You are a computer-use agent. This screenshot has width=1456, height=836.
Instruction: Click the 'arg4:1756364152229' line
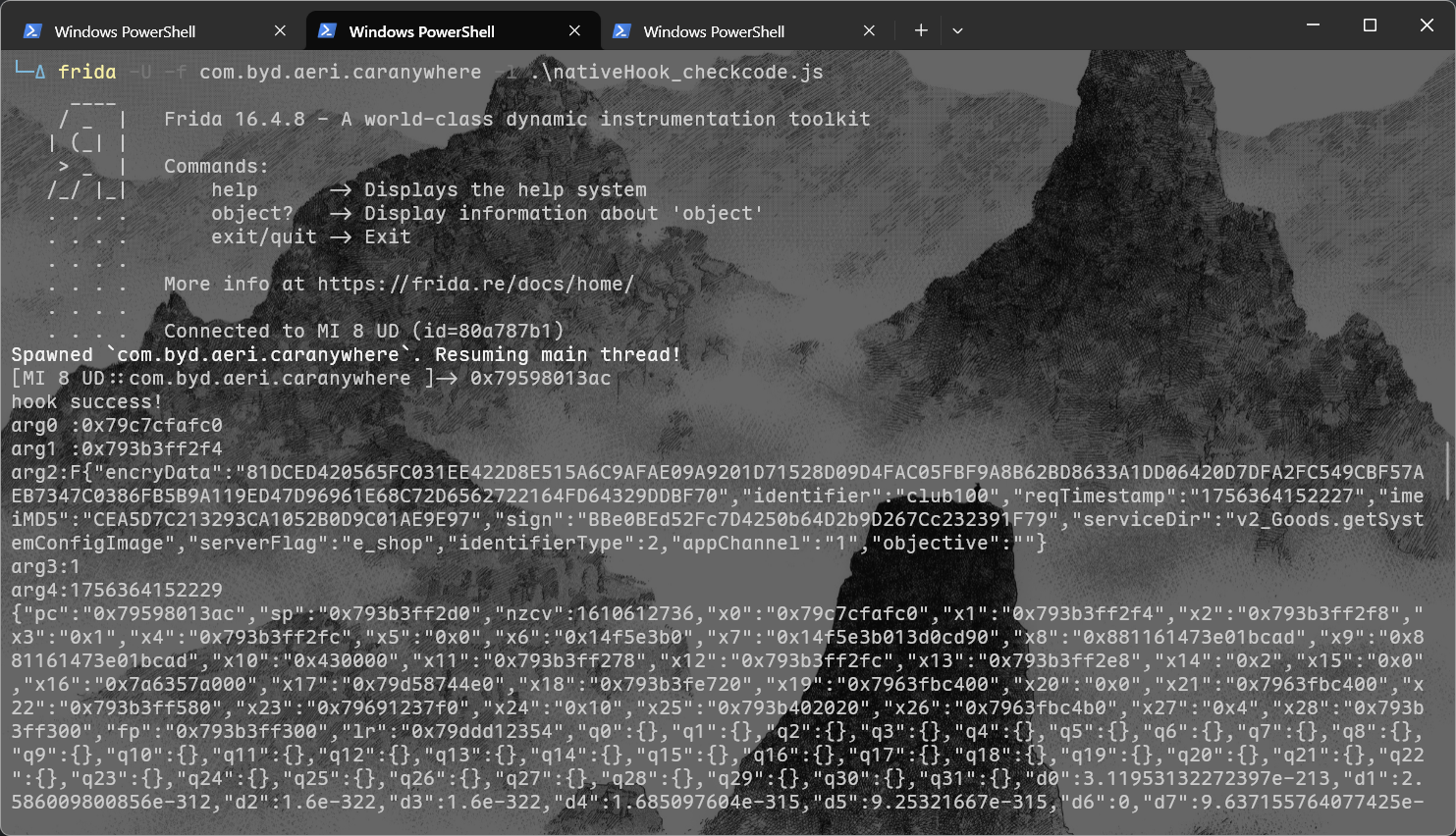click(117, 591)
